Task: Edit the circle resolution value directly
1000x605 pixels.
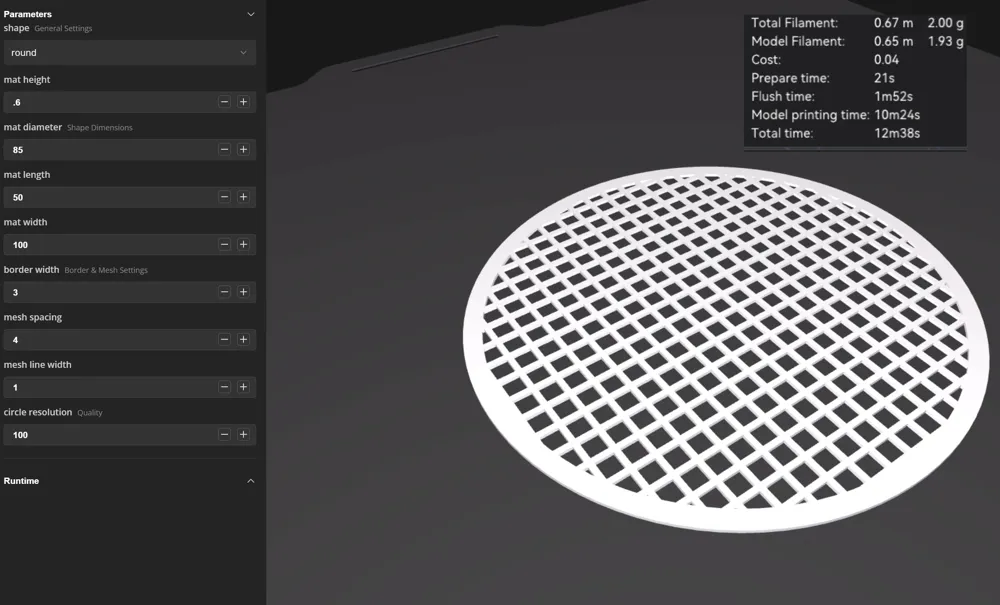Action: point(110,434)
